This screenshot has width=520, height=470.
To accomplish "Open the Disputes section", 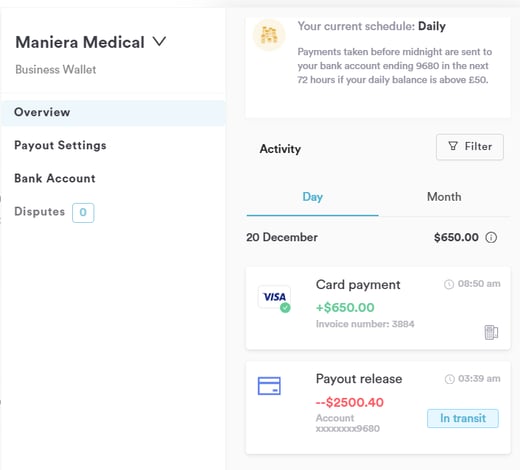I will [x=39, y=212].
